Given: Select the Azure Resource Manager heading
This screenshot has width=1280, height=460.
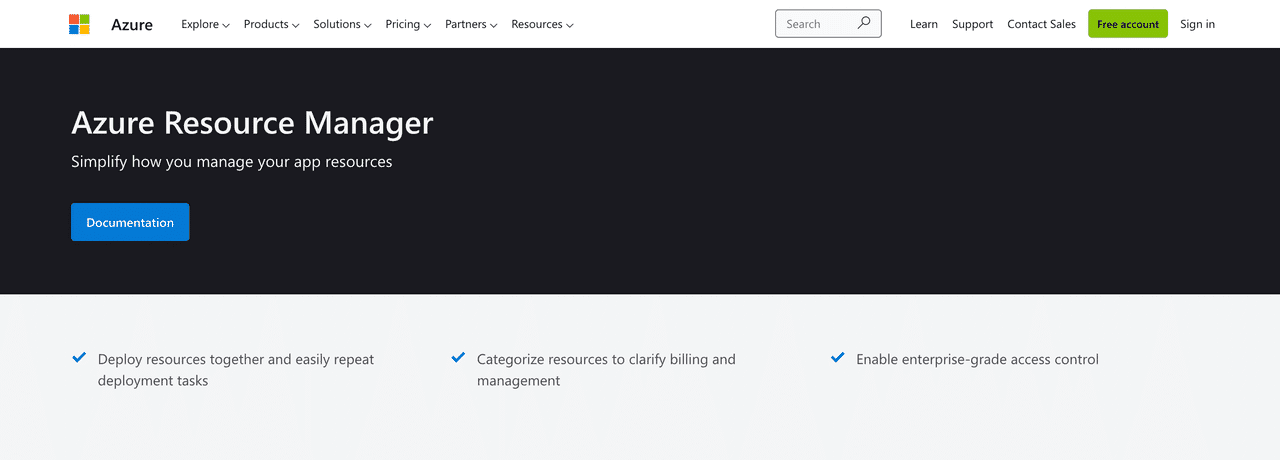Looking at the screenshot, I should pos(252,123).
